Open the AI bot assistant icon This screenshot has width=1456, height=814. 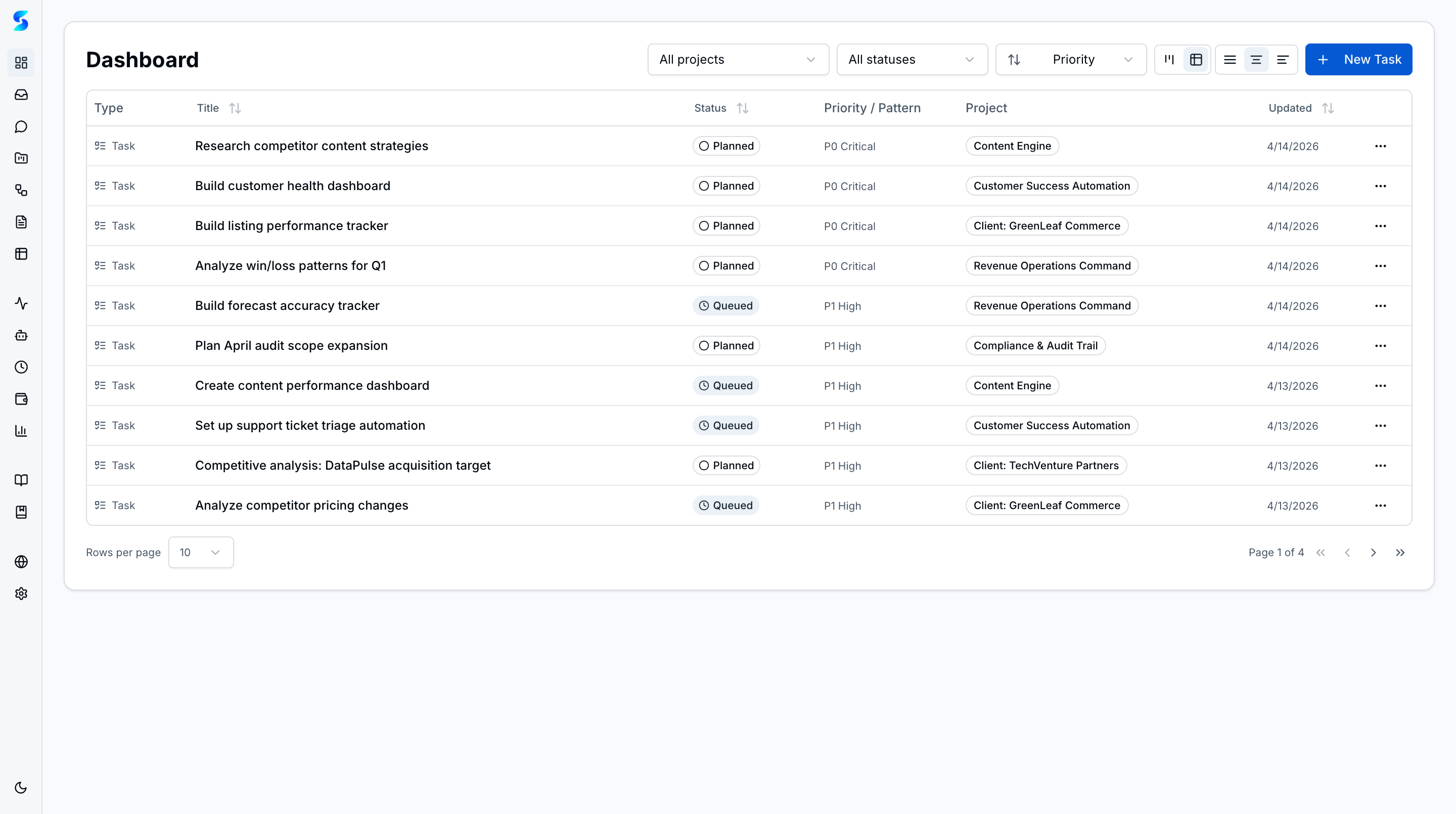coord(21,335)
